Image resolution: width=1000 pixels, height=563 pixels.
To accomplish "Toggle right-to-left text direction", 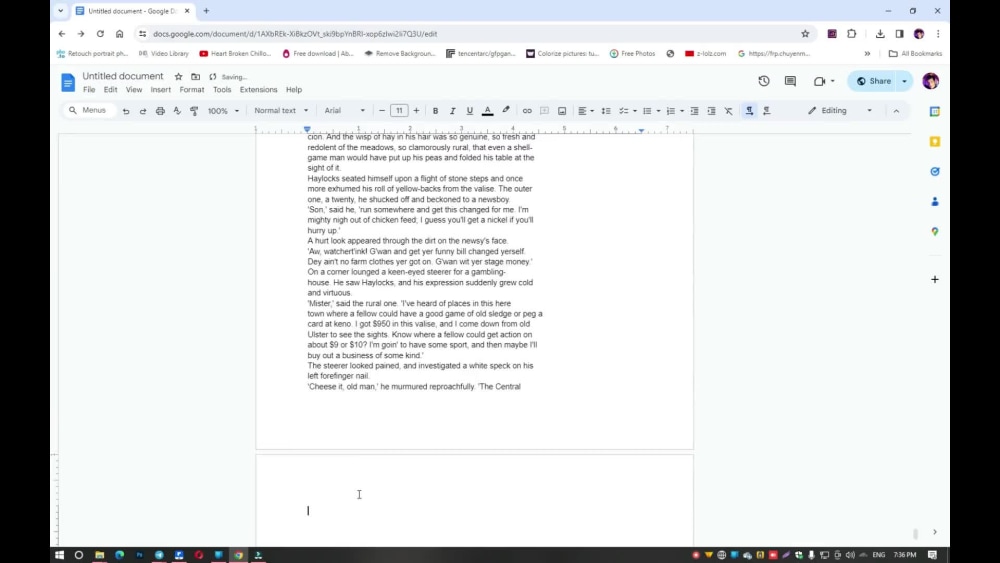I will (767, 111).
